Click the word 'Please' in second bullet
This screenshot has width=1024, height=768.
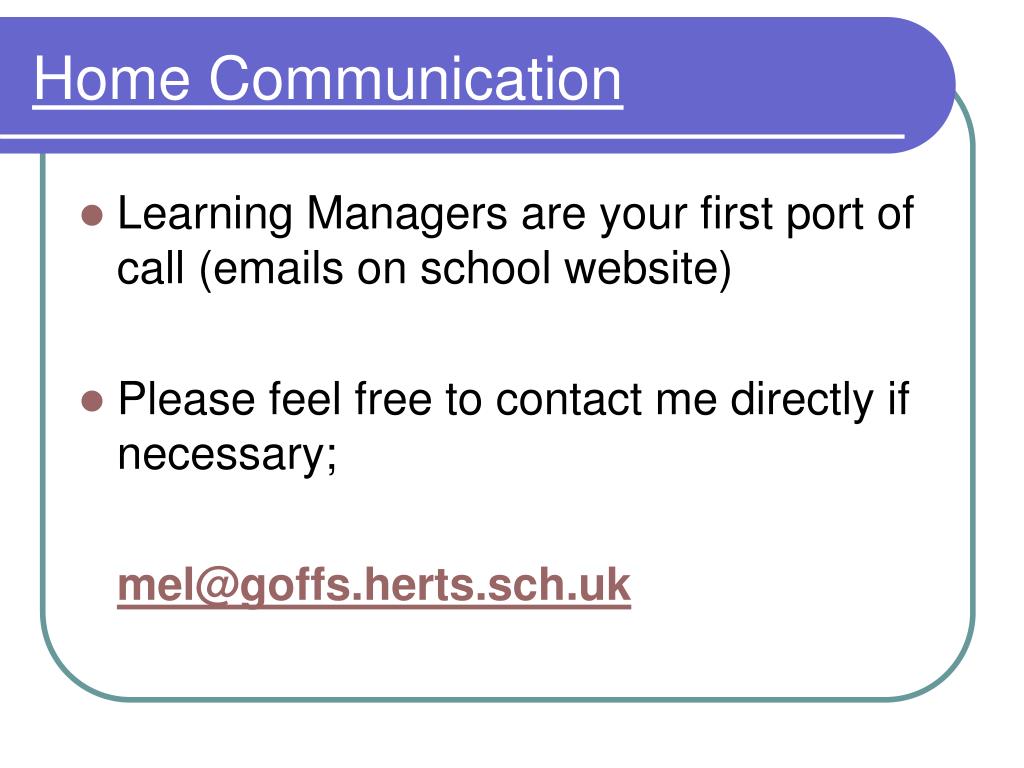point(186,399)
